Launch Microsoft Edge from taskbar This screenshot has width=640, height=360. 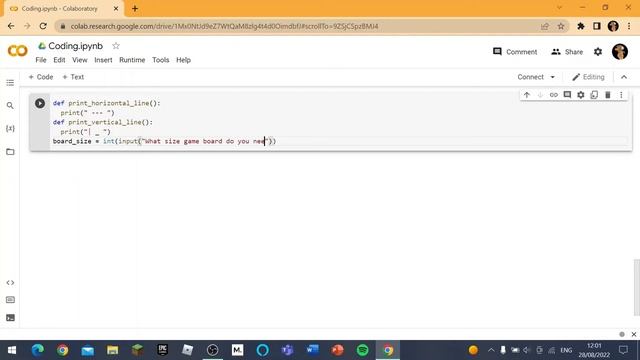click(x=38, y=350)
